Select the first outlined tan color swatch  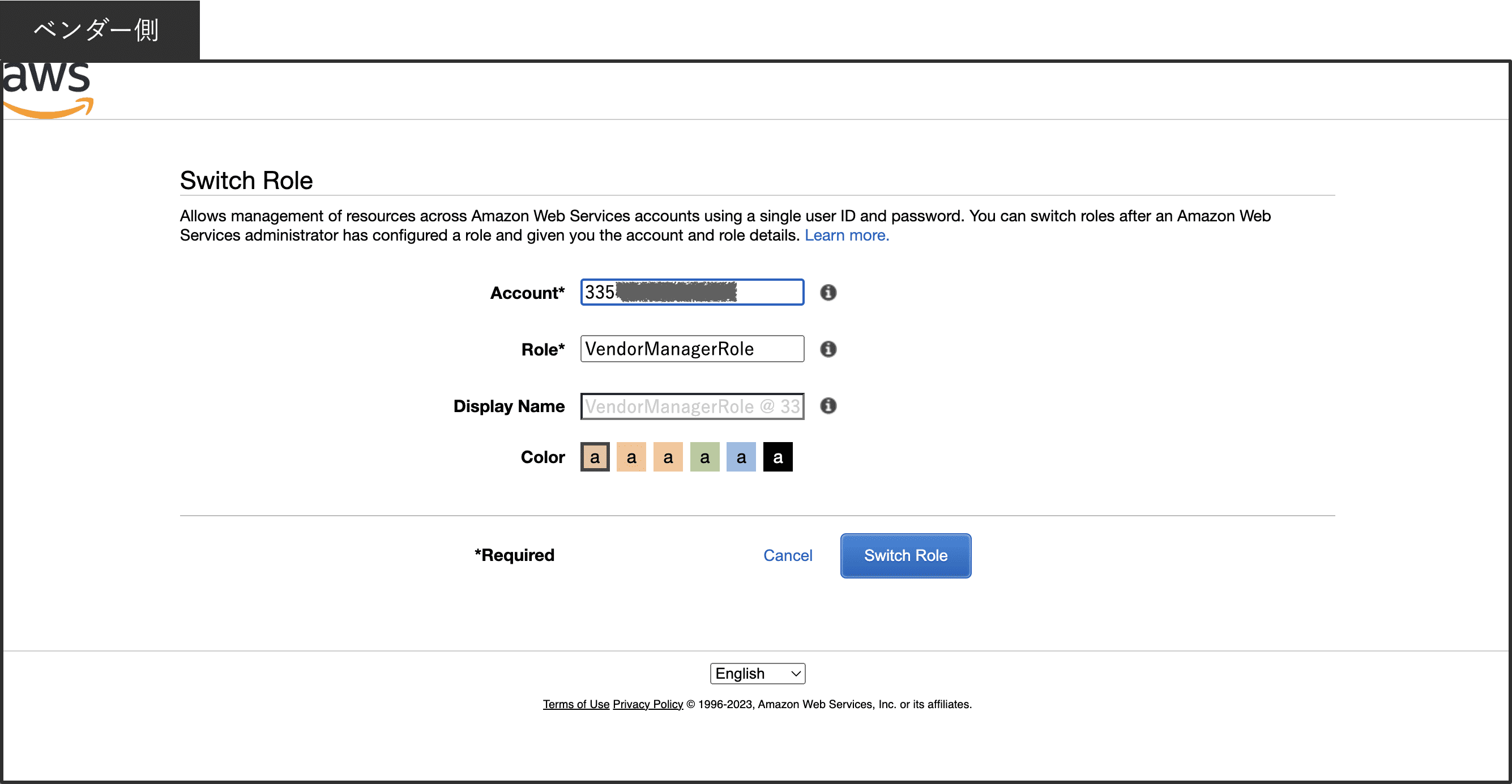(x=595, y=457)
